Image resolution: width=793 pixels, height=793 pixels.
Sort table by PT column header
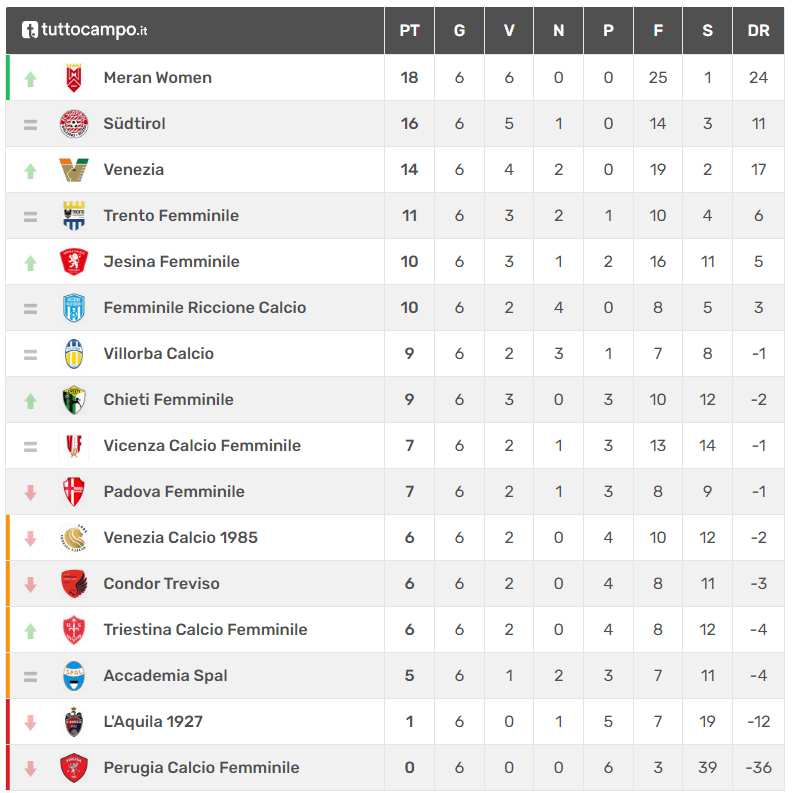pos(409,30)
